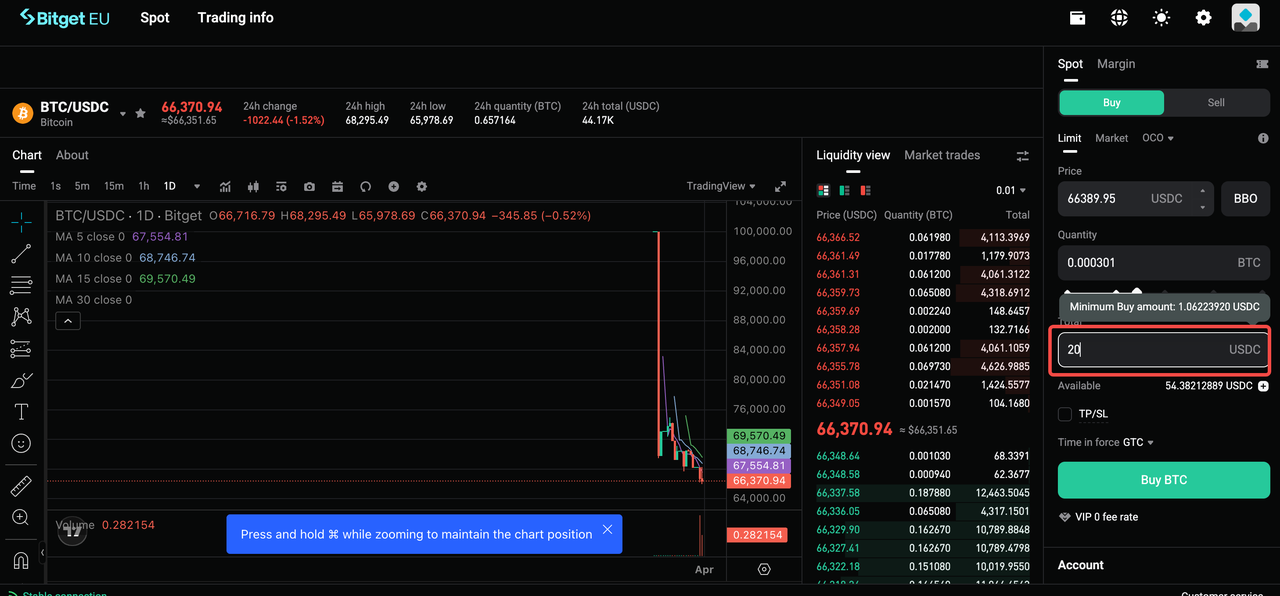Viewport: 1280px width, 596px height.
Task: Click the order info icon beside OCO
Action: pyautogui.click(x=1263, y=138)
